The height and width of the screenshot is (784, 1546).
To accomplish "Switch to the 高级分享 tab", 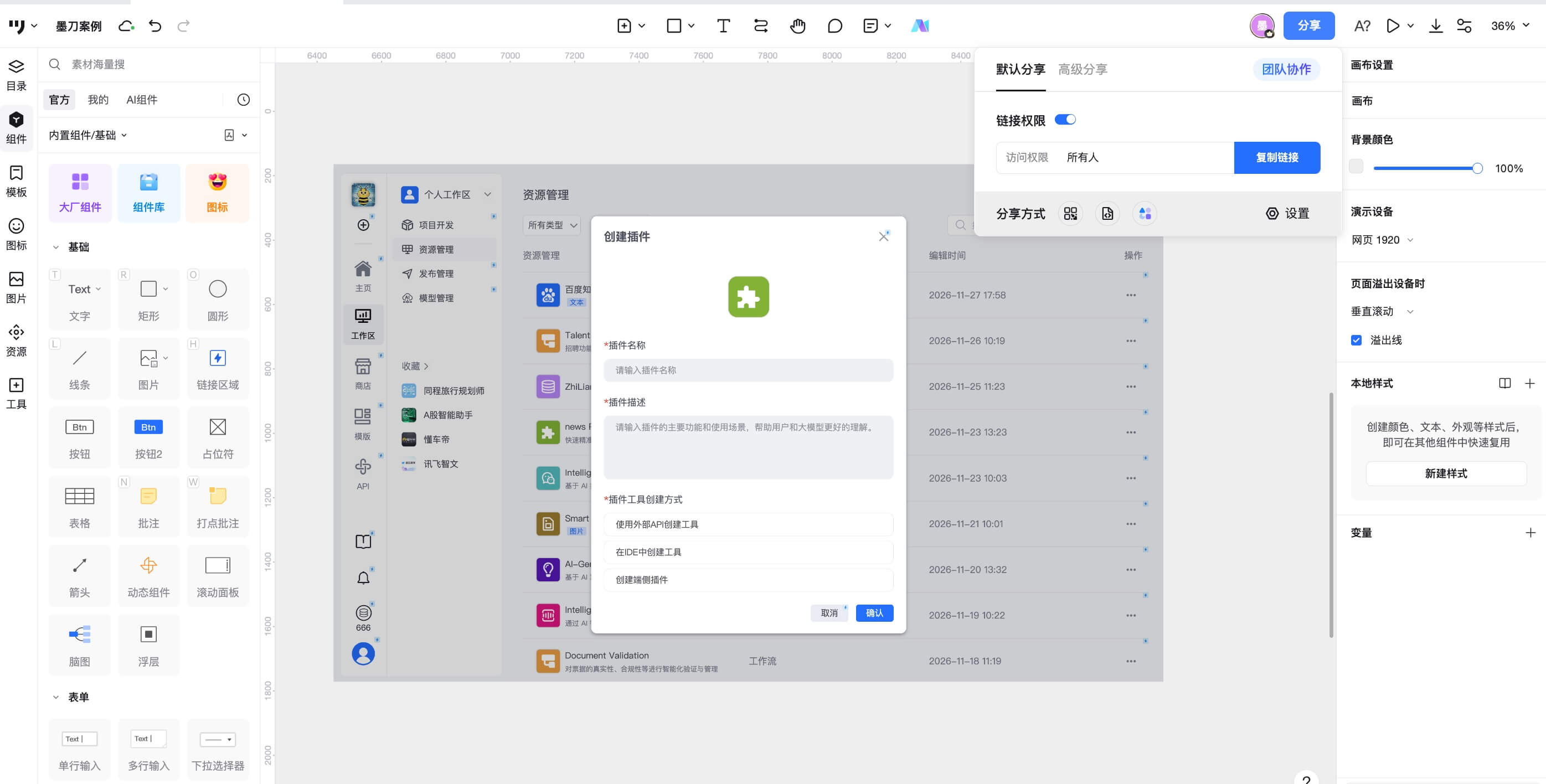I will pyautogui.click(x=1082, y=70).
